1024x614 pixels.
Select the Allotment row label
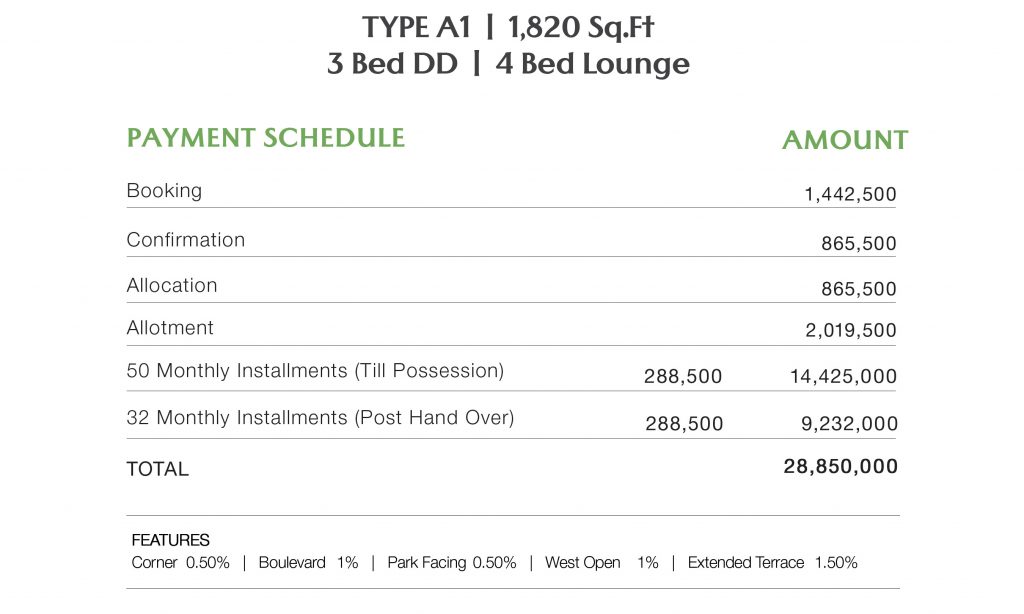[x=170, y=328]
